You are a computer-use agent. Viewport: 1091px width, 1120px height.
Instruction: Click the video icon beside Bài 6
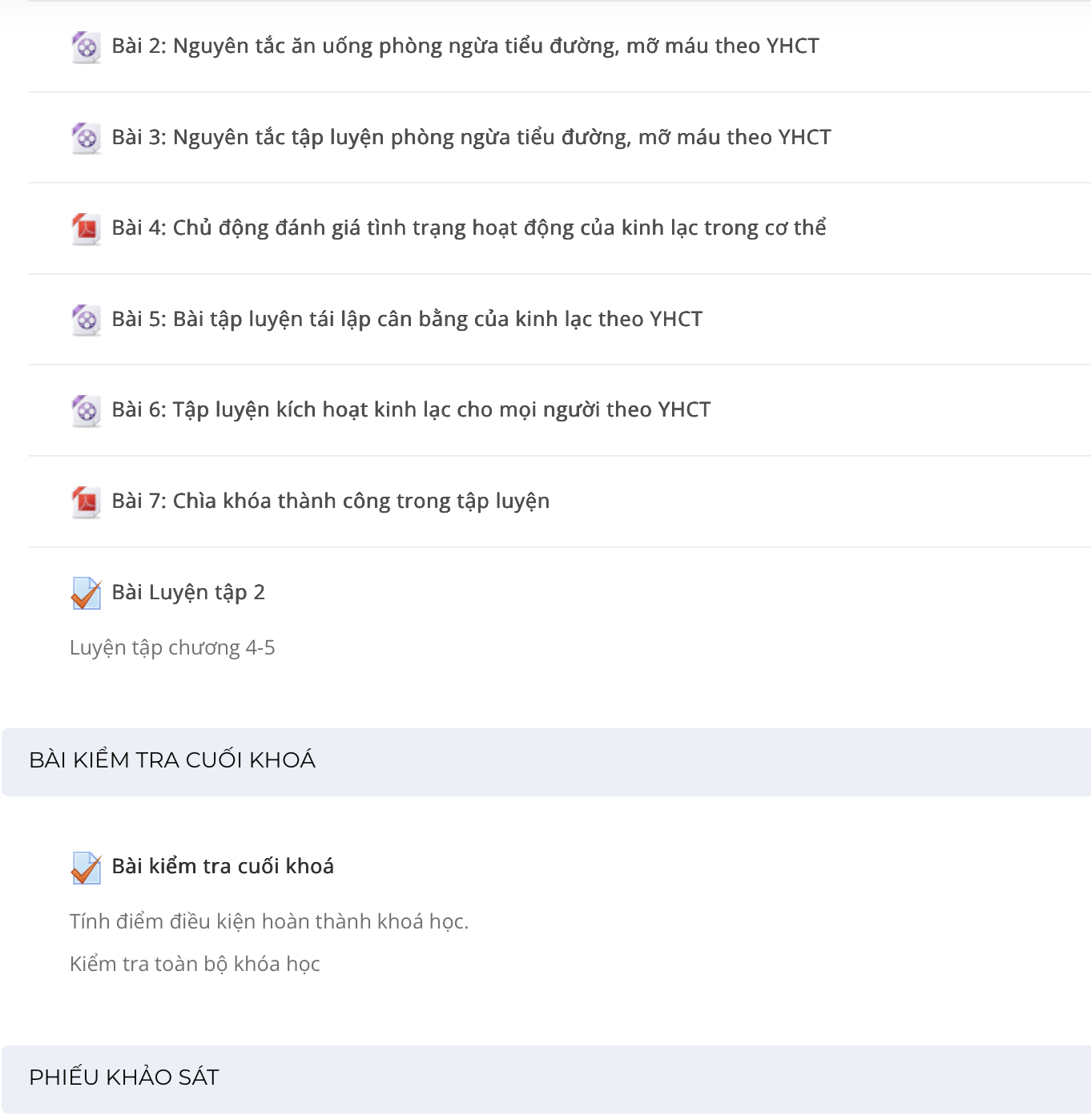coord(86,411)
